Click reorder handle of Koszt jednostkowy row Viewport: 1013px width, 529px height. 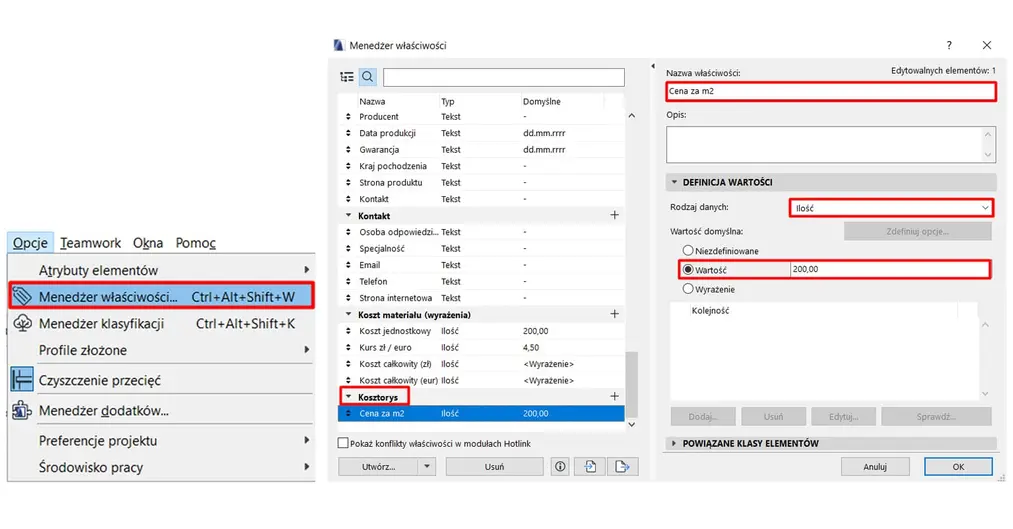348,331
